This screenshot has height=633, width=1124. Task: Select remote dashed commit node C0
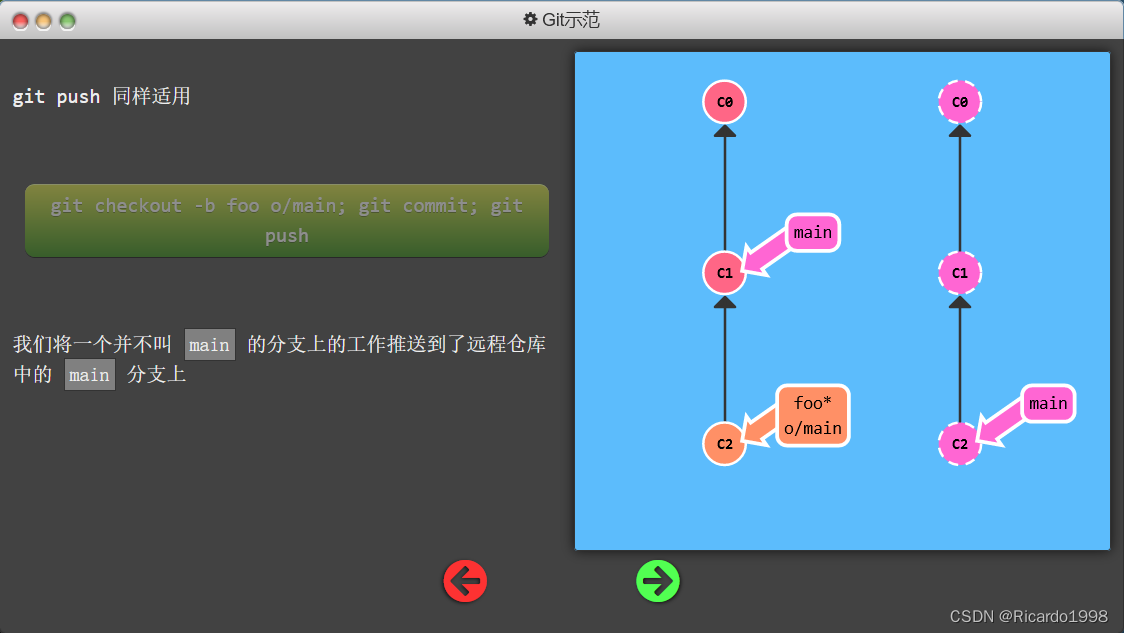click(960, 102)
